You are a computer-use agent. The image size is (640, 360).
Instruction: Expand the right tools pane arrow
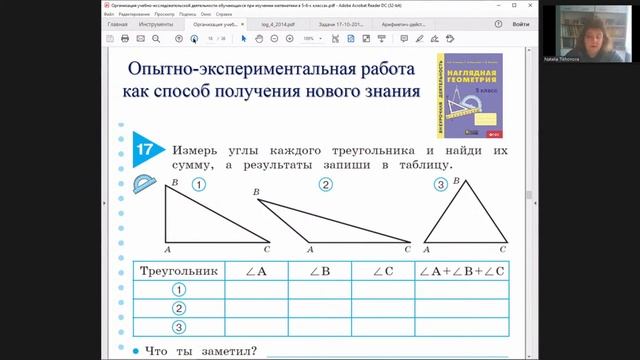535,203
